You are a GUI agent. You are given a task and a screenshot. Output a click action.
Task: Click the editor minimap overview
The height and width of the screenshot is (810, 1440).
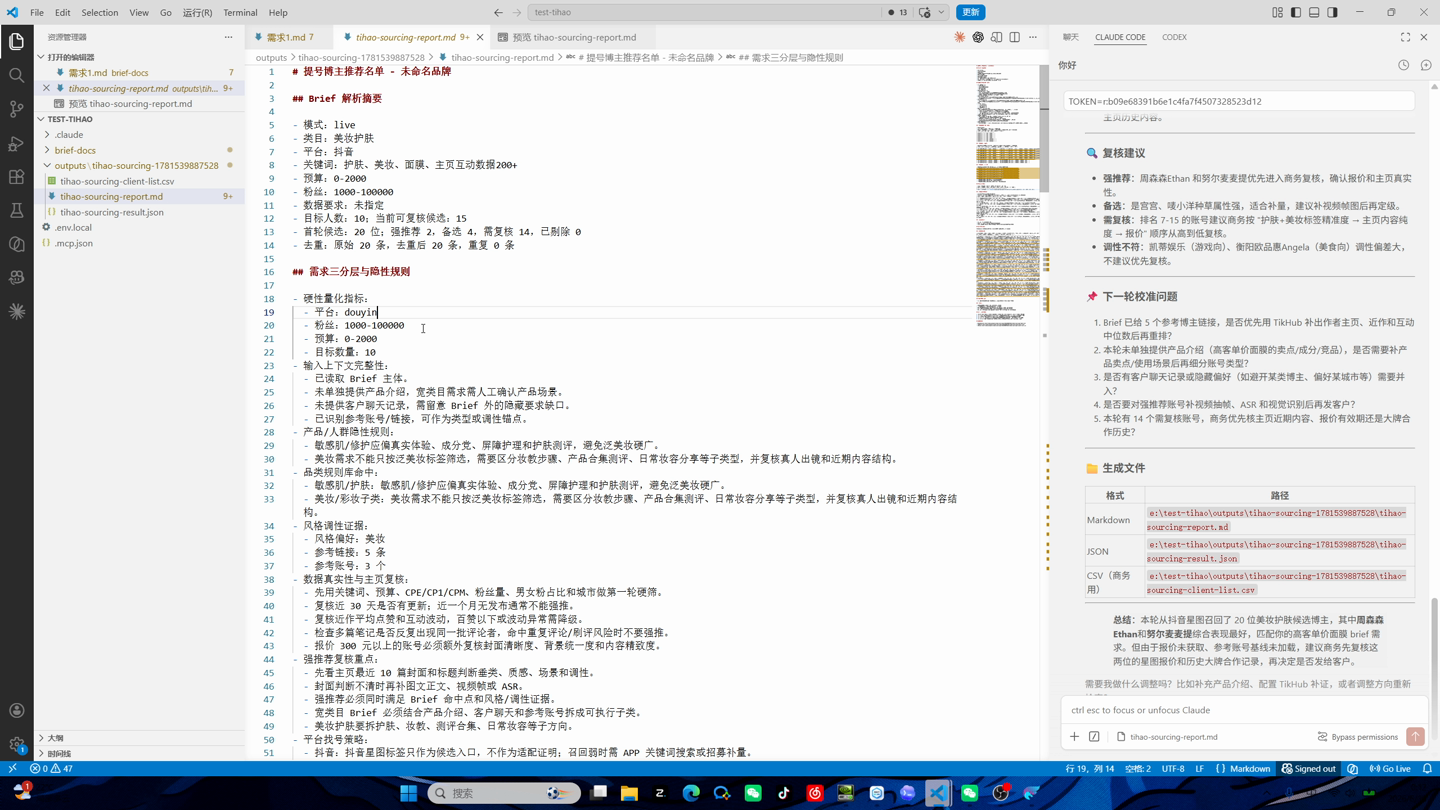[1007, 195]
